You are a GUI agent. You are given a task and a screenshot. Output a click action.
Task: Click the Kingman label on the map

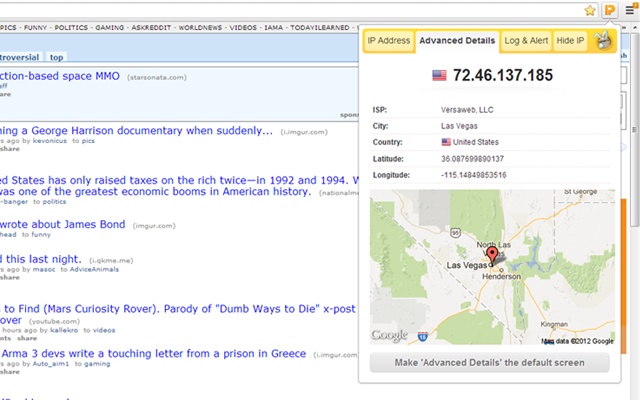click(554, 324)
